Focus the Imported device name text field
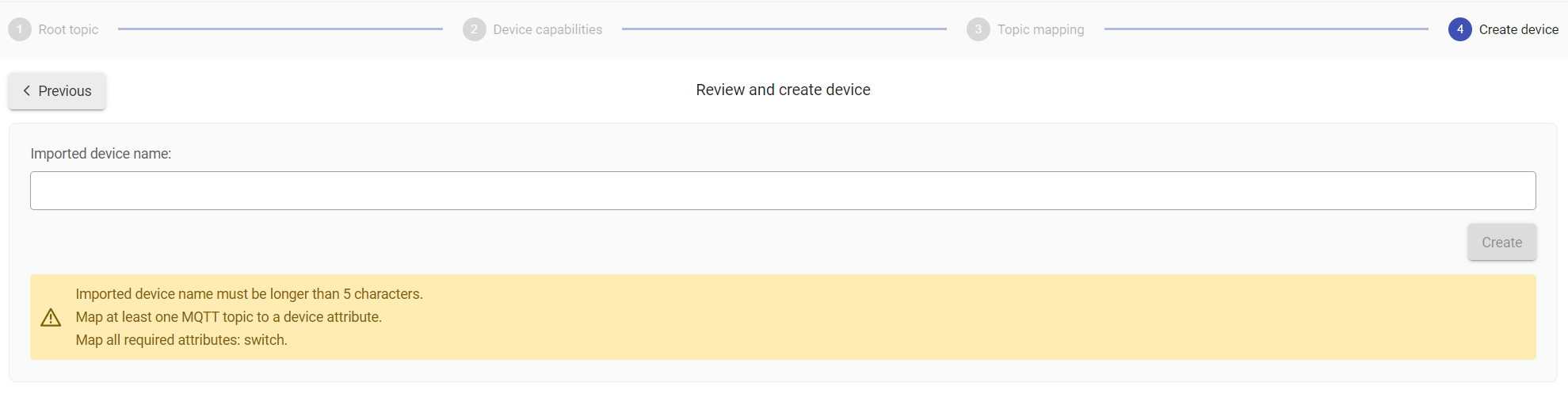The width and height of the screenshot is (1568, 394). point(783,191)
